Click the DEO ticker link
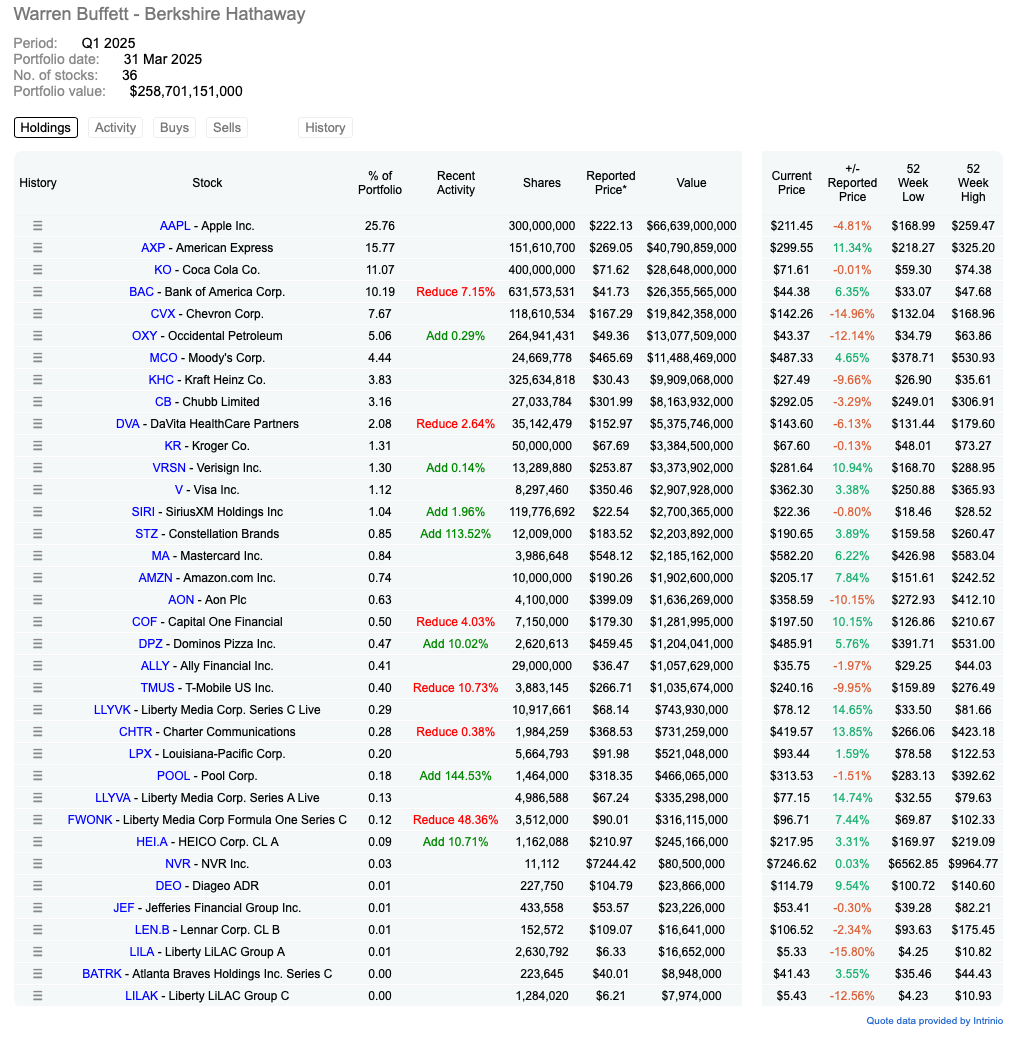The image size is (1014, 1041). (x=168, y=886)
